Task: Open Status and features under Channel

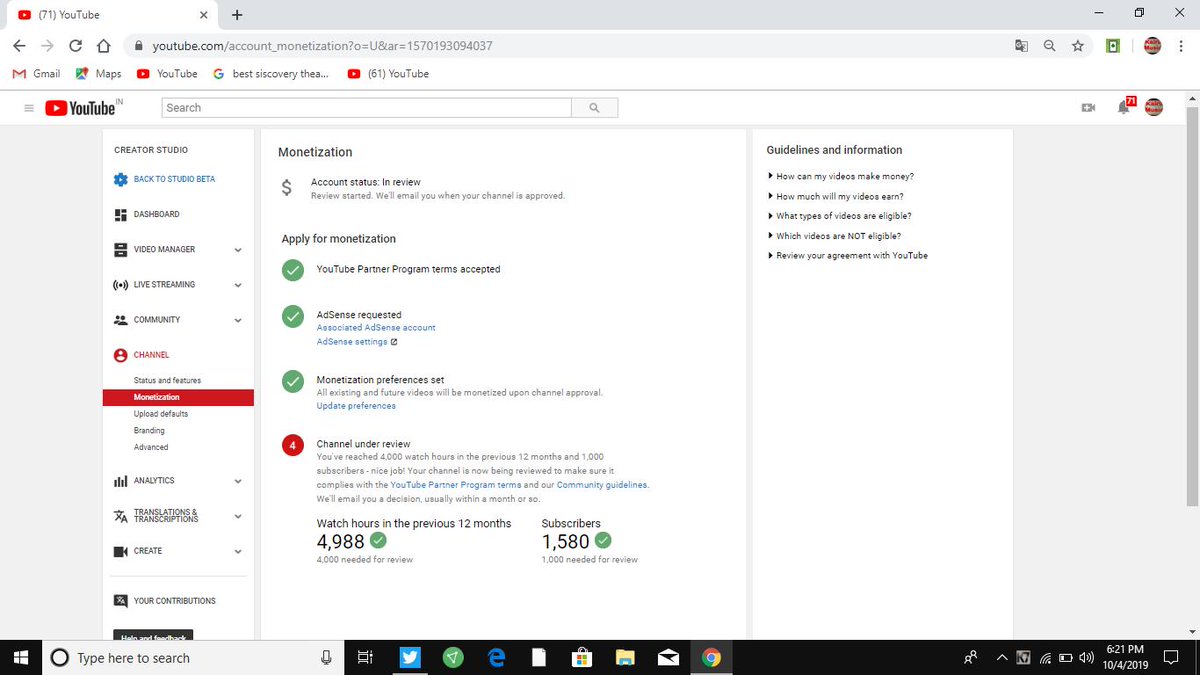Action: 167,381
